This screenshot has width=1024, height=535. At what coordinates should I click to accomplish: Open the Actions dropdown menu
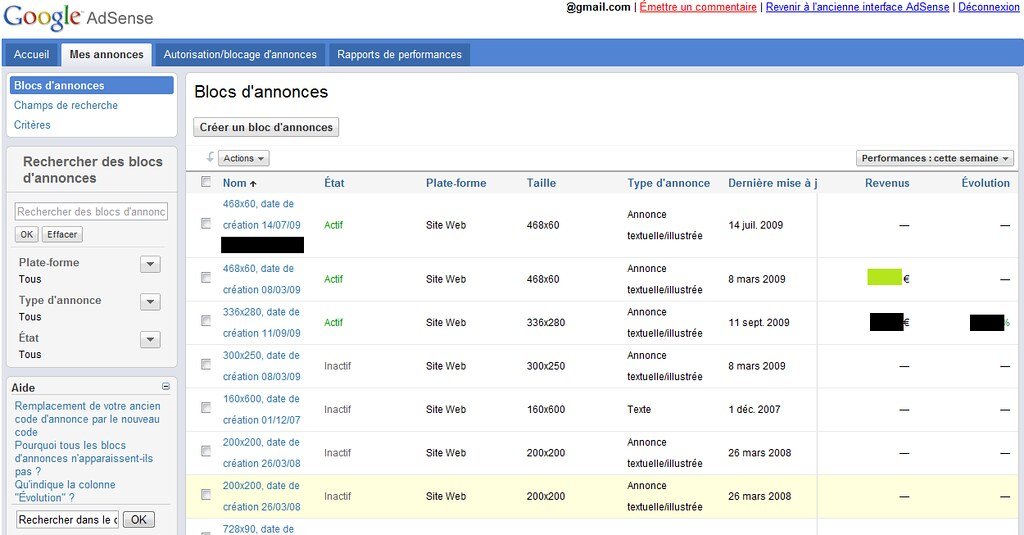[x=243, y=158]
